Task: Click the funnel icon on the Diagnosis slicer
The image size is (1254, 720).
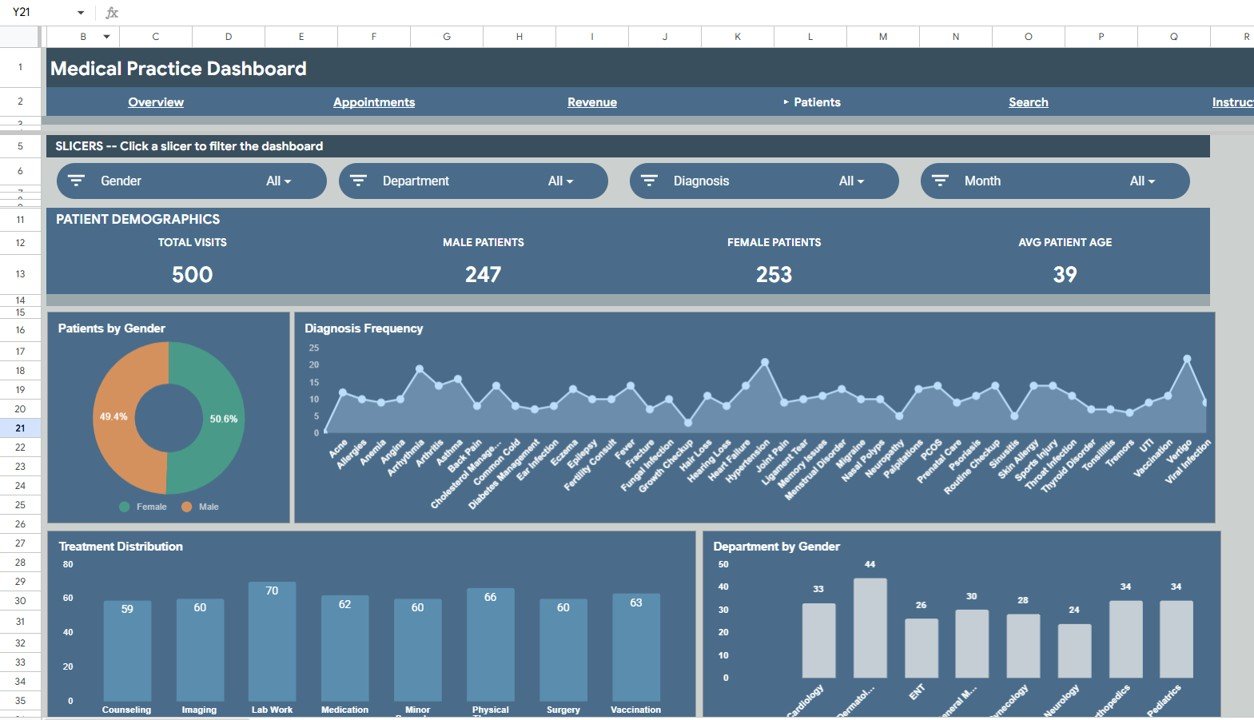Action: tap(648, 180)
